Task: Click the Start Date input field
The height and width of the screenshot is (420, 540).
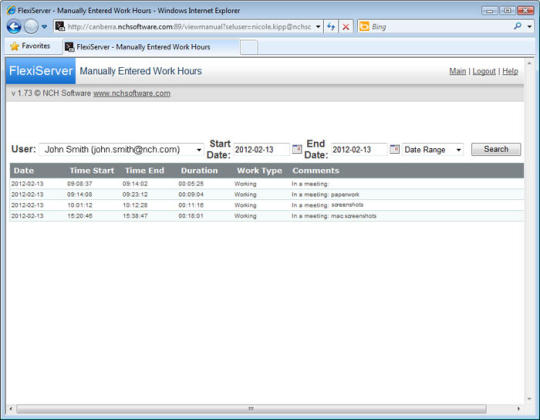Action: 261,149
